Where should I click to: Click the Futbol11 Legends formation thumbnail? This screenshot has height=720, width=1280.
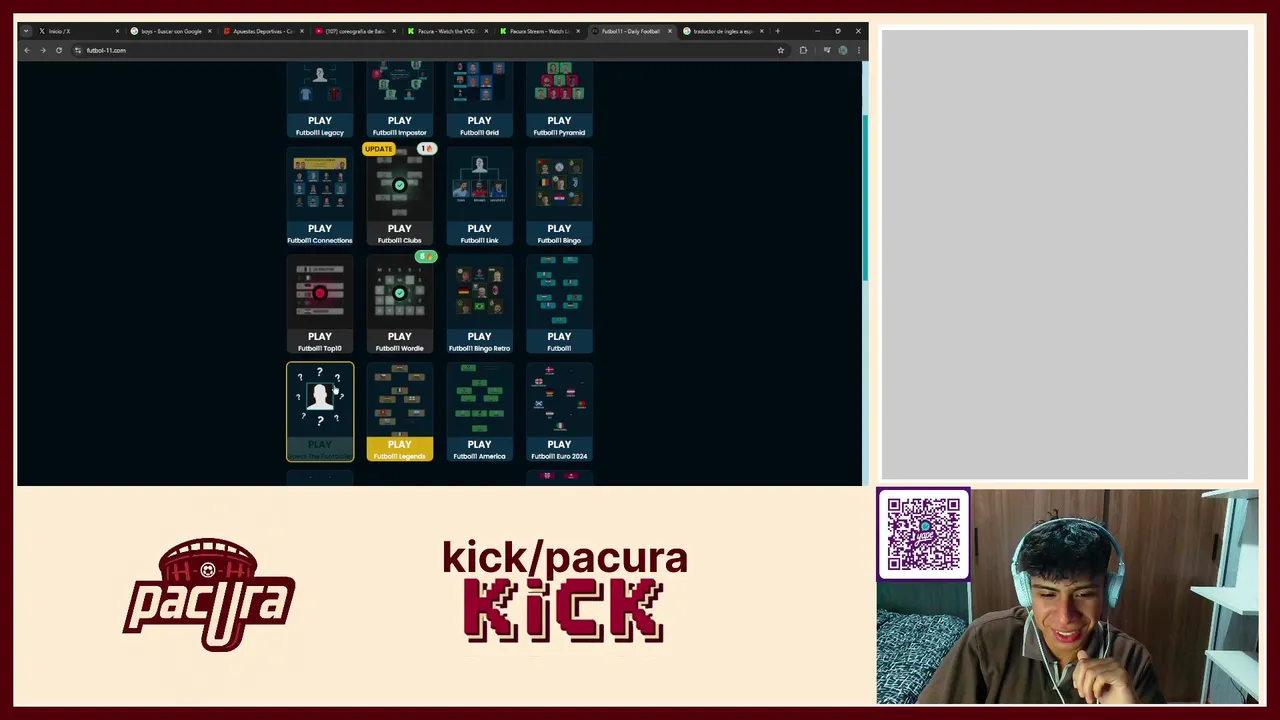[399, 401]
